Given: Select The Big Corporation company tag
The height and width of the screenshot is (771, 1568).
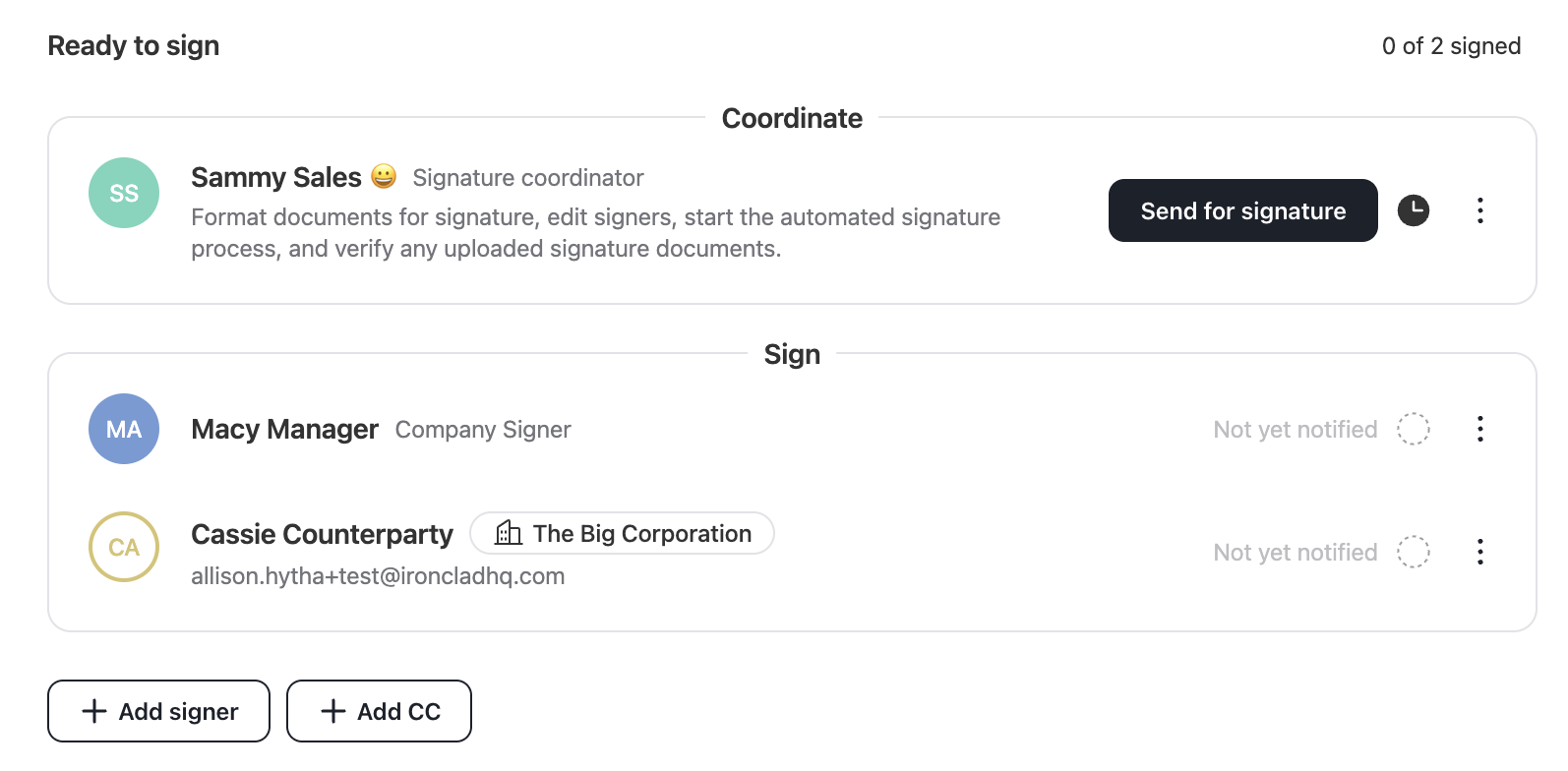Looking at the screenshot, I should [622, 533].
